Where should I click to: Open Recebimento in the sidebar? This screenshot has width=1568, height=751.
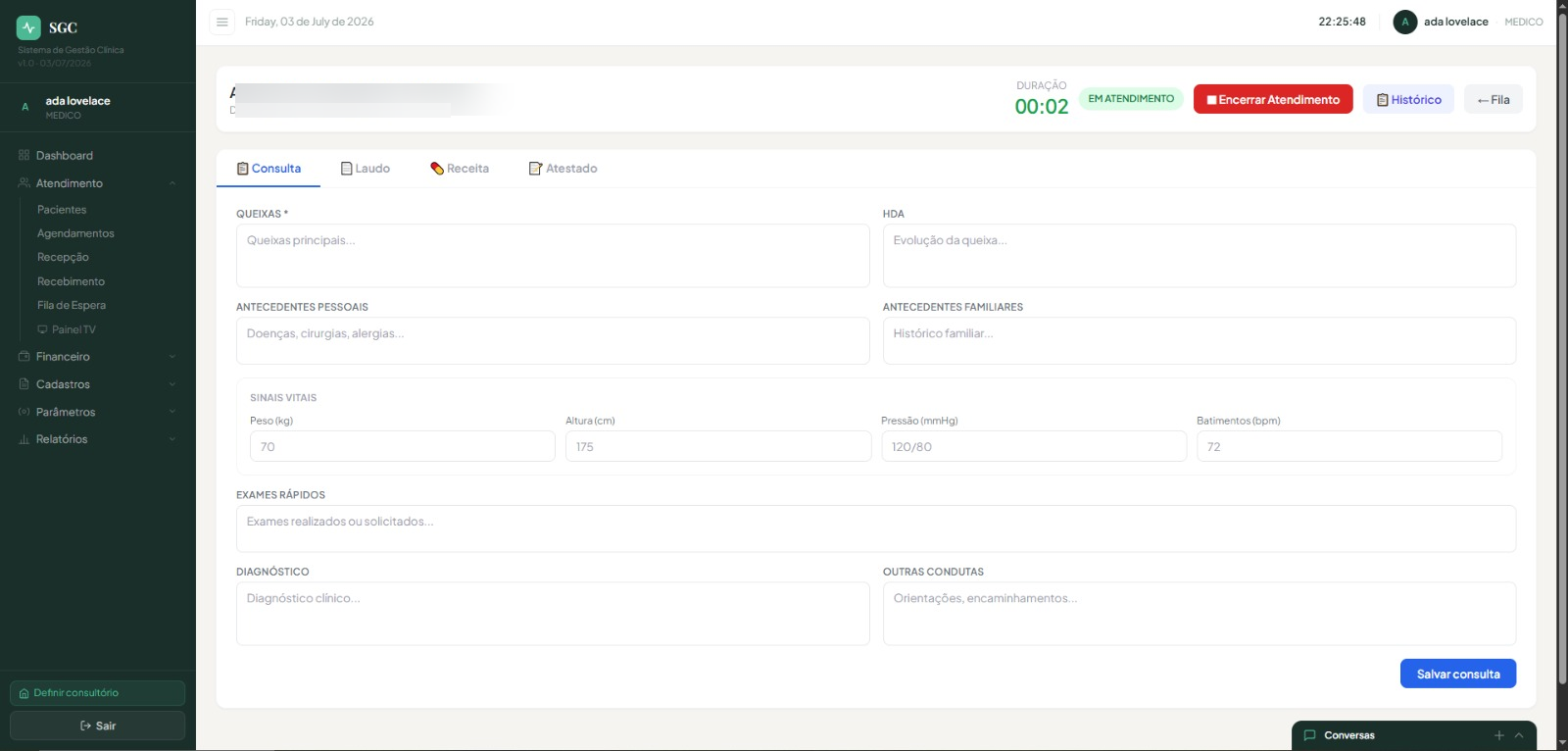(71, 281)
